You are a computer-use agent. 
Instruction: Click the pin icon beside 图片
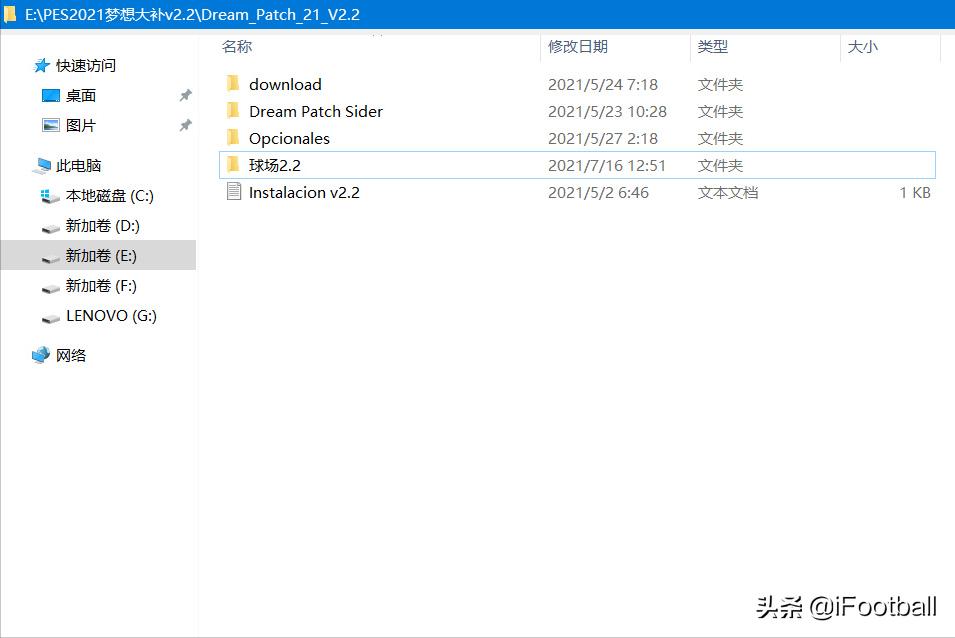pos(185,125)
